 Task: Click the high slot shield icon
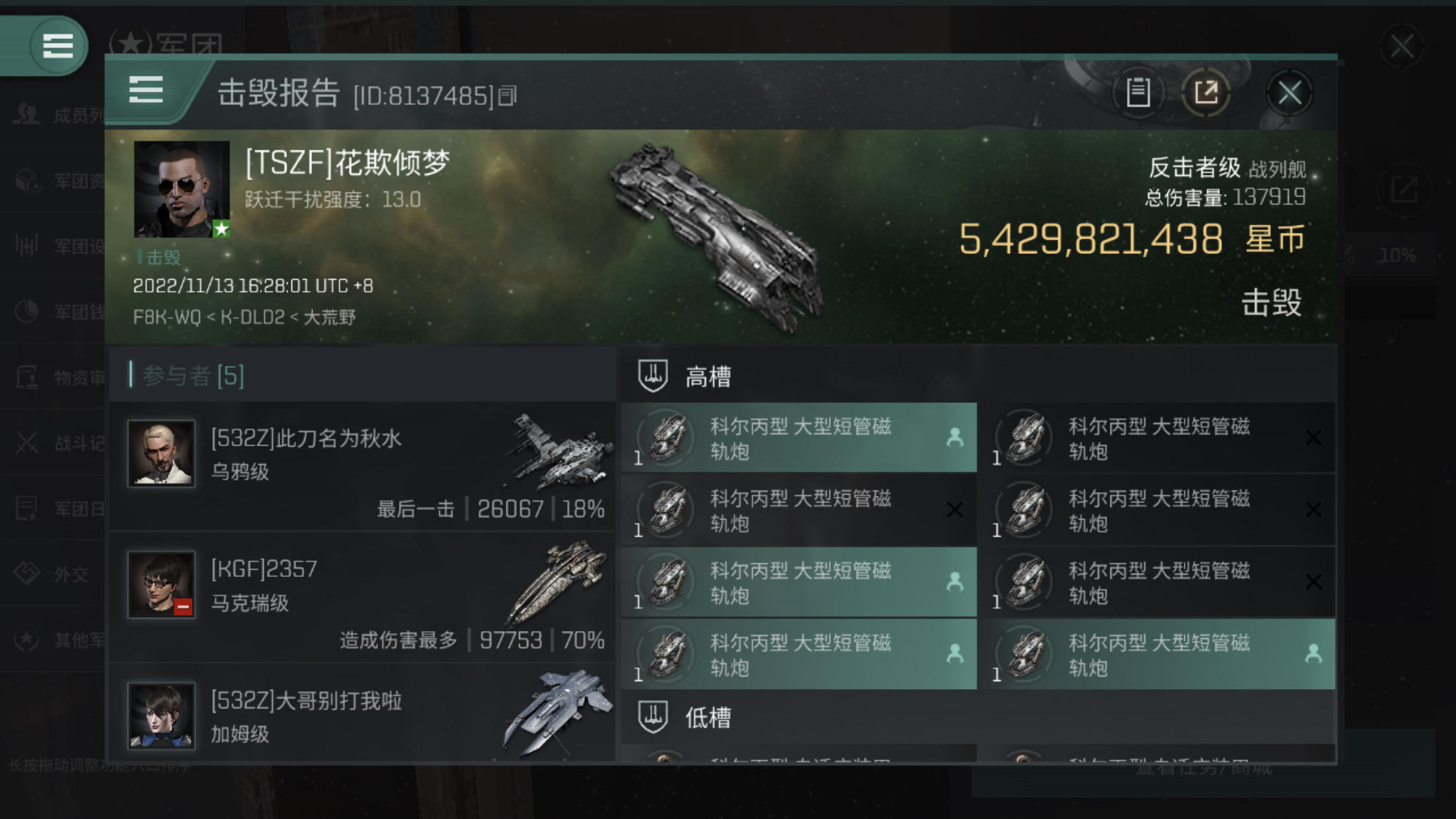pyautogui.click(x=653, y=376)
